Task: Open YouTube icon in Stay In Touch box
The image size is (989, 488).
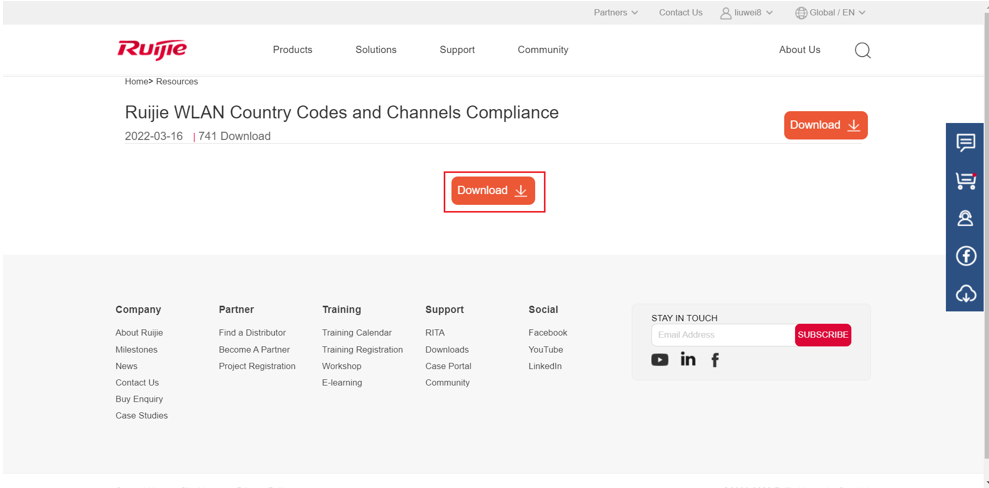Action: (x=660, y=360)
